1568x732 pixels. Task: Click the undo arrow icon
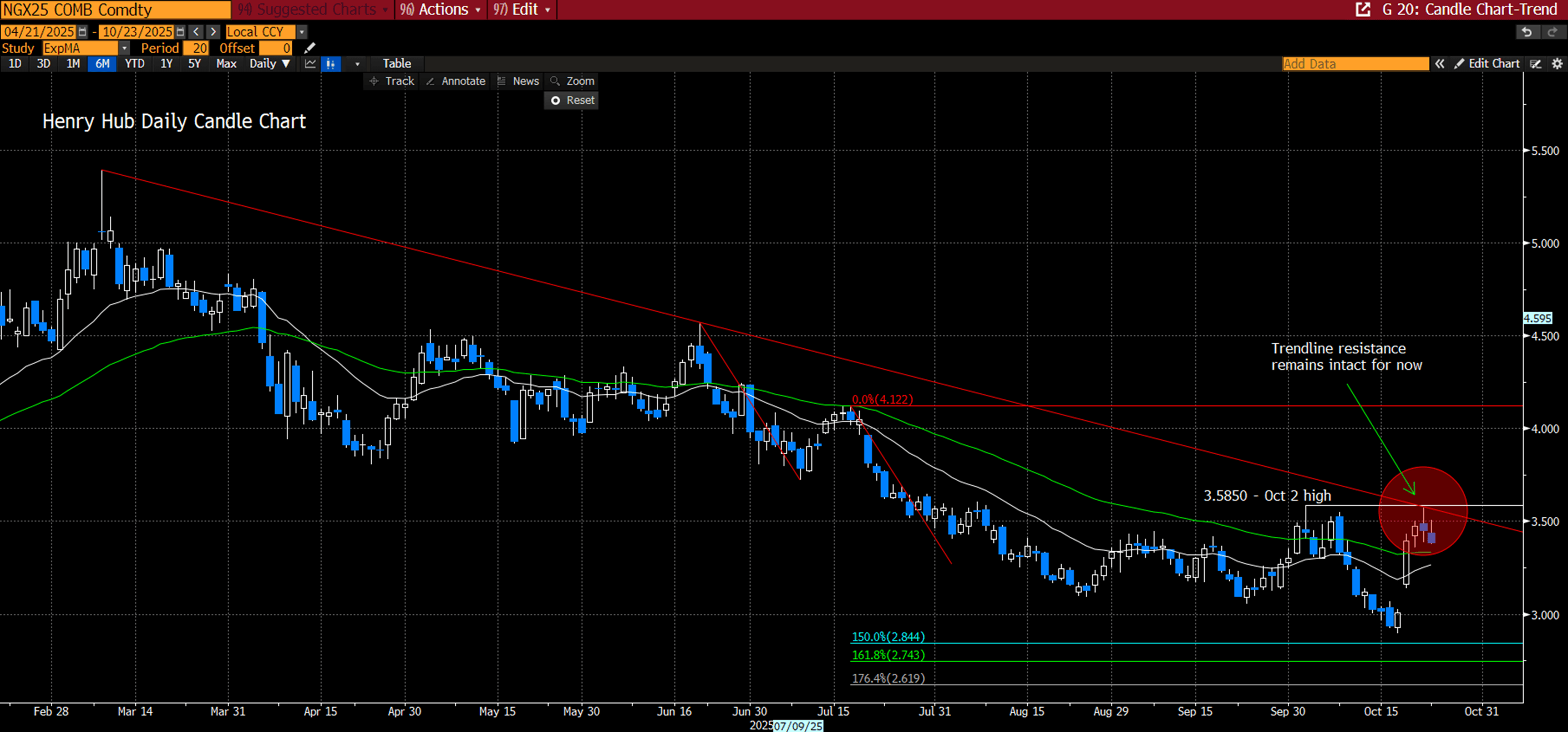[x=1526, y=32]
